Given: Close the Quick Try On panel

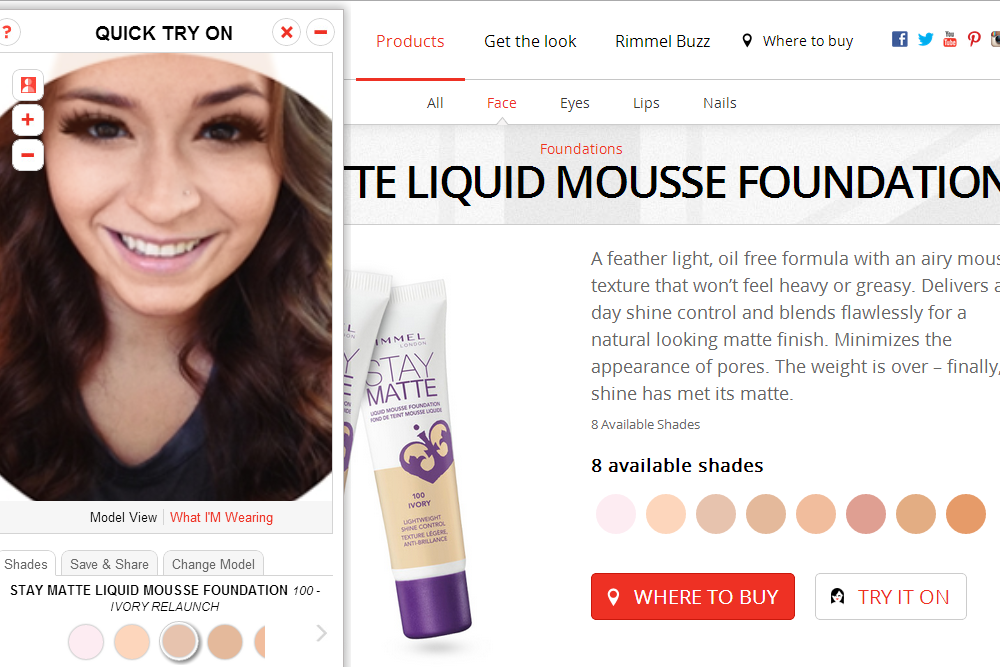Looking at the screenshot, I should tap(286, 32).
